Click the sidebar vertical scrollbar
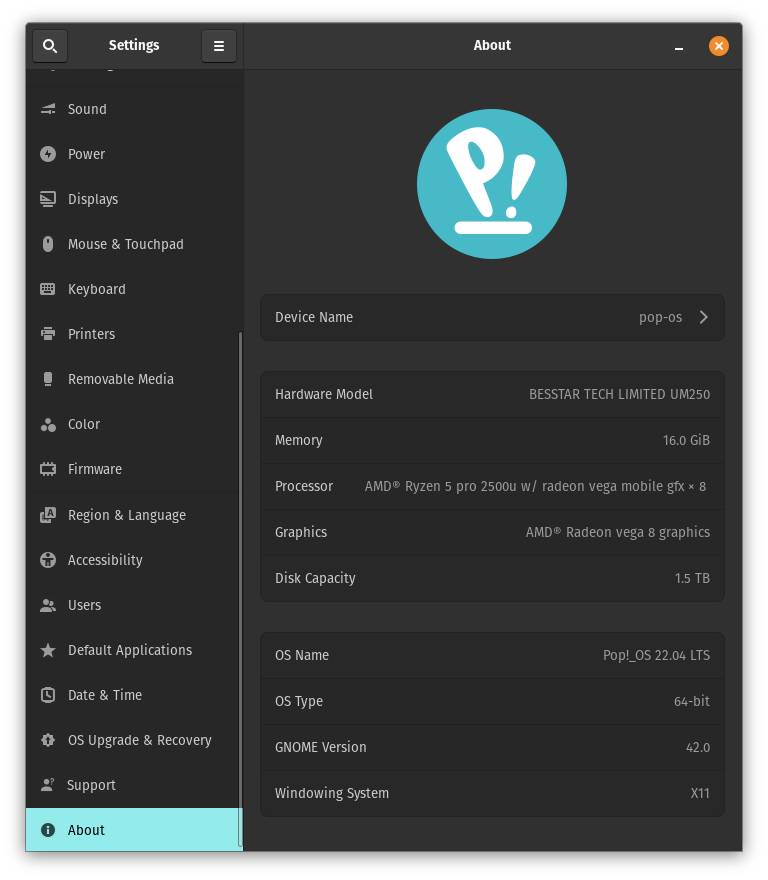 tap(240, 589)
